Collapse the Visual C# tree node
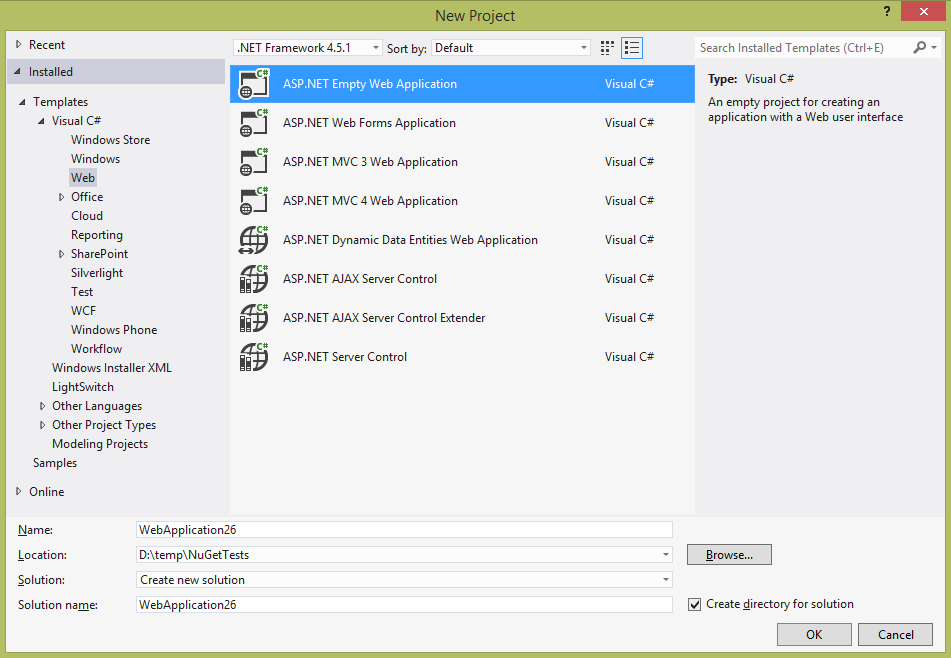 [41, 121]
